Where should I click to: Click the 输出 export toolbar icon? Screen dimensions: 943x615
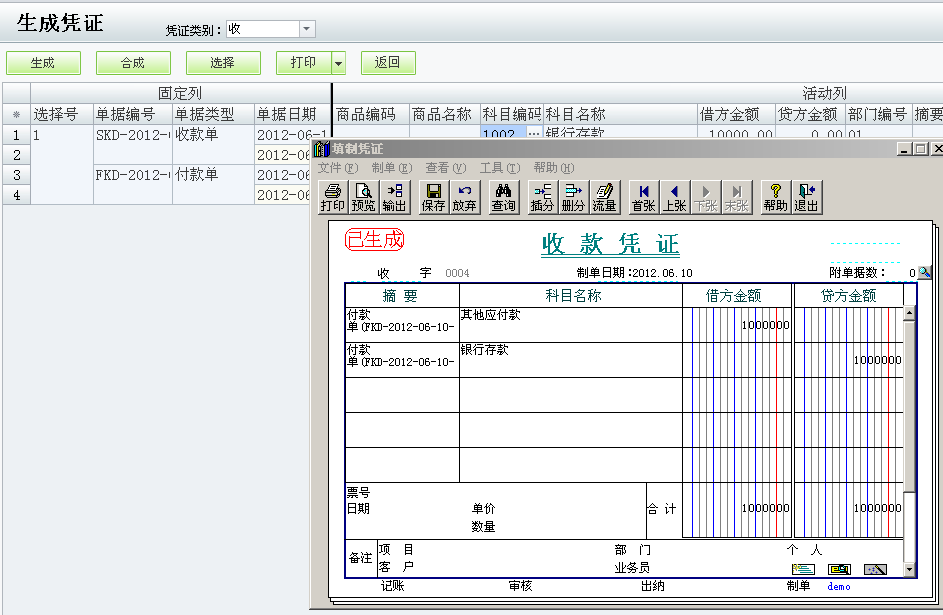click(x=395, y=197)
